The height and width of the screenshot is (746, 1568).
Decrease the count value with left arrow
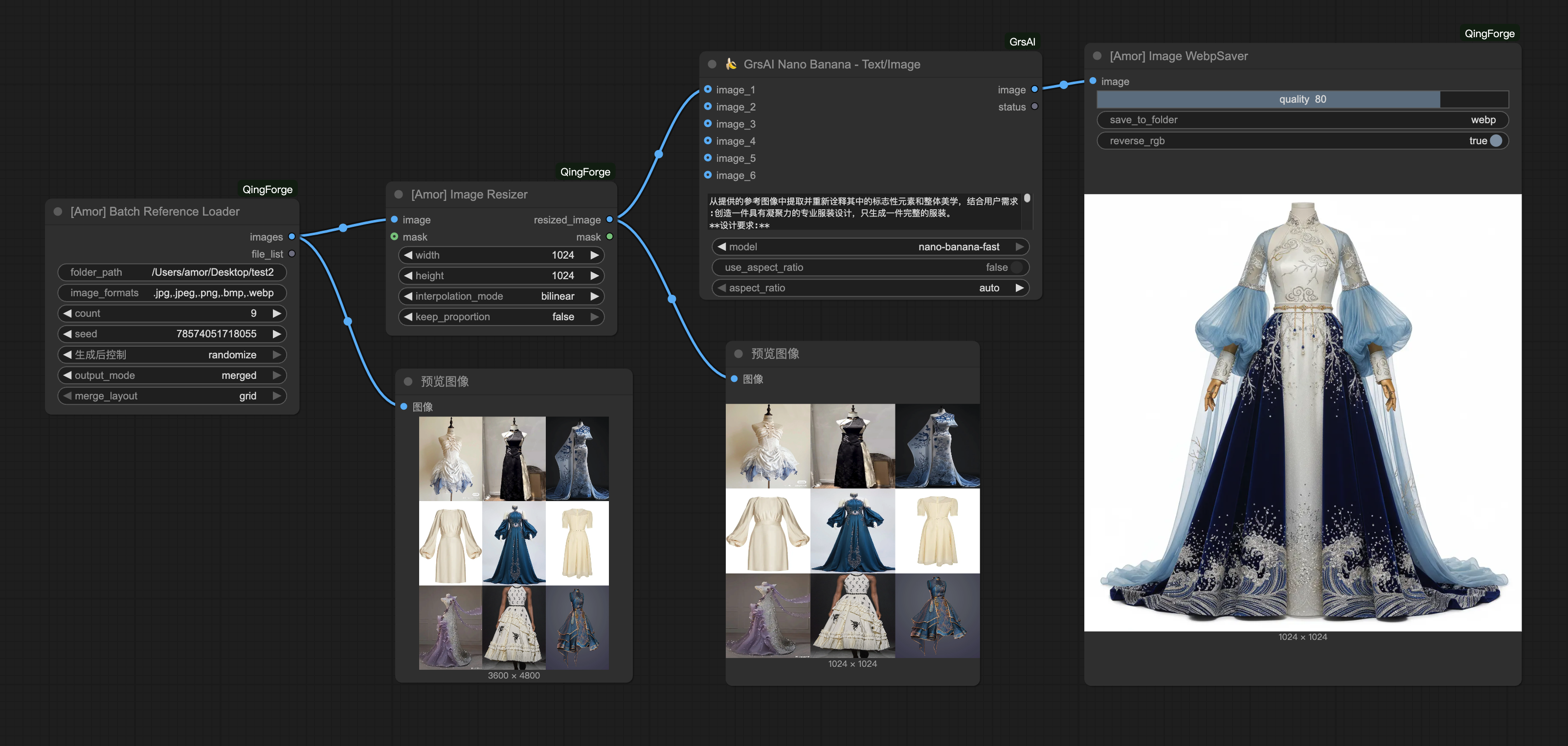click(67, 313)
